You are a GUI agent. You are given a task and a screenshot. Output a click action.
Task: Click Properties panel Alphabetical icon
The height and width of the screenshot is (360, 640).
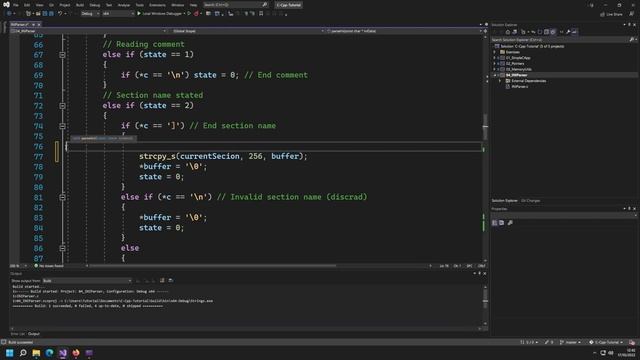(x=502, y=223)
